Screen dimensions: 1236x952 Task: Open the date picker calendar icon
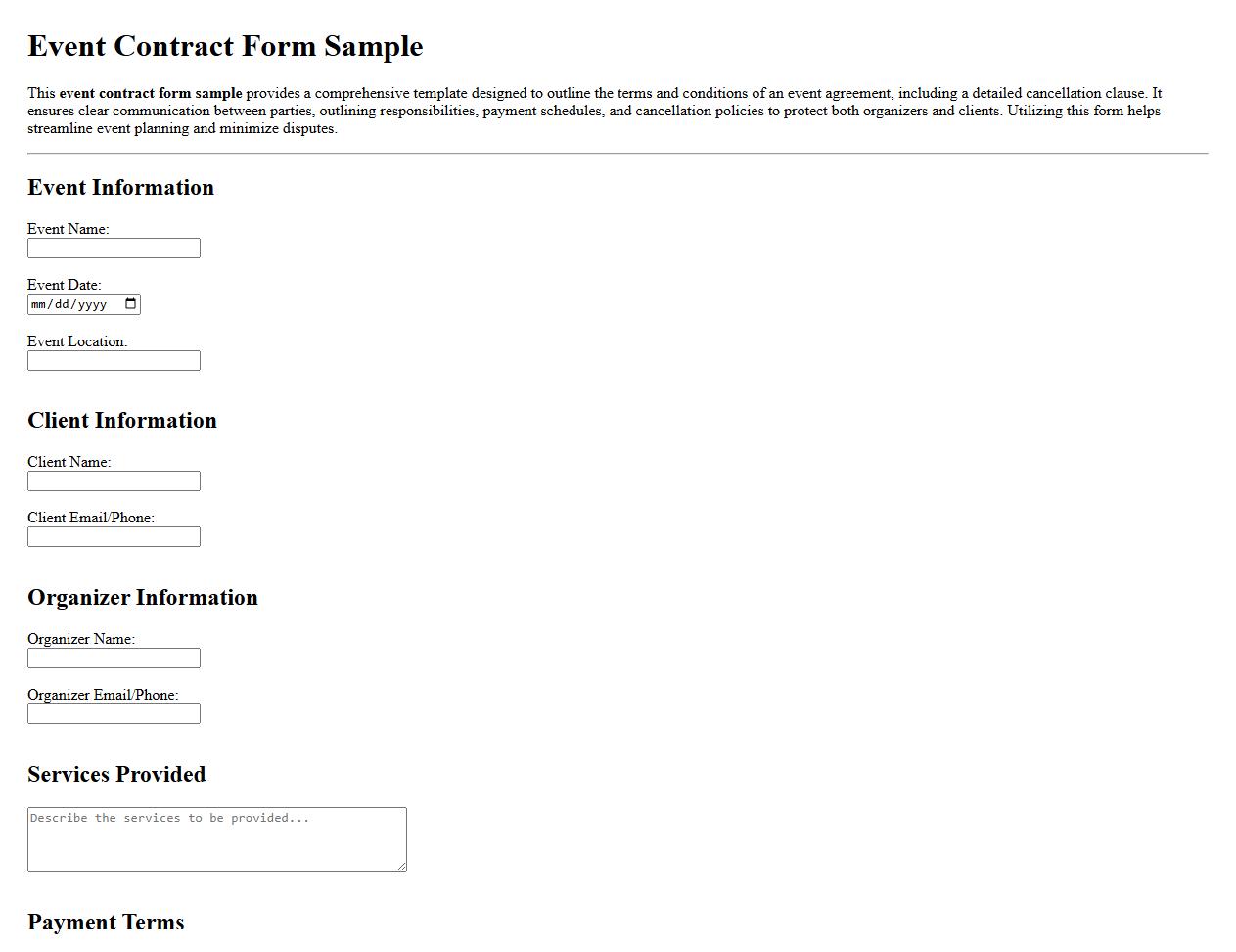click(131, 303)
